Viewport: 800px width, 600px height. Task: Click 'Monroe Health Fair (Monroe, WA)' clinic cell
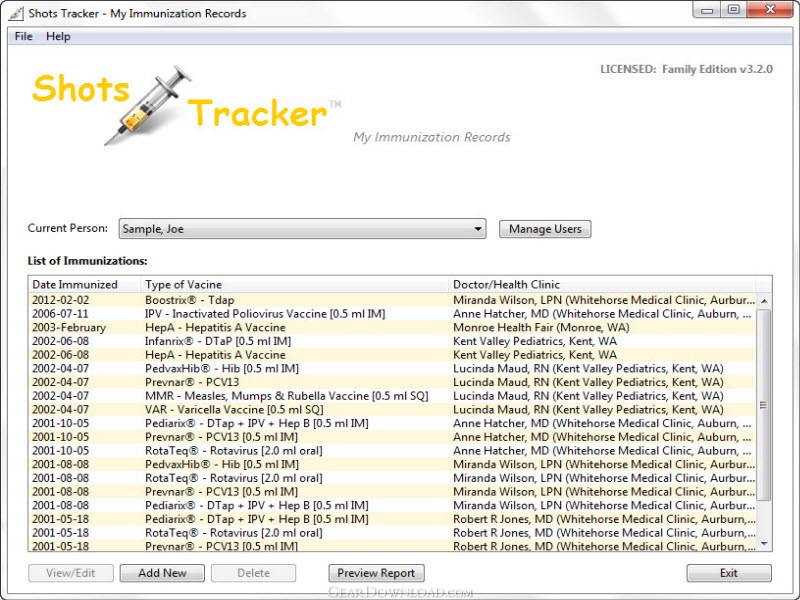pos(541,328)
